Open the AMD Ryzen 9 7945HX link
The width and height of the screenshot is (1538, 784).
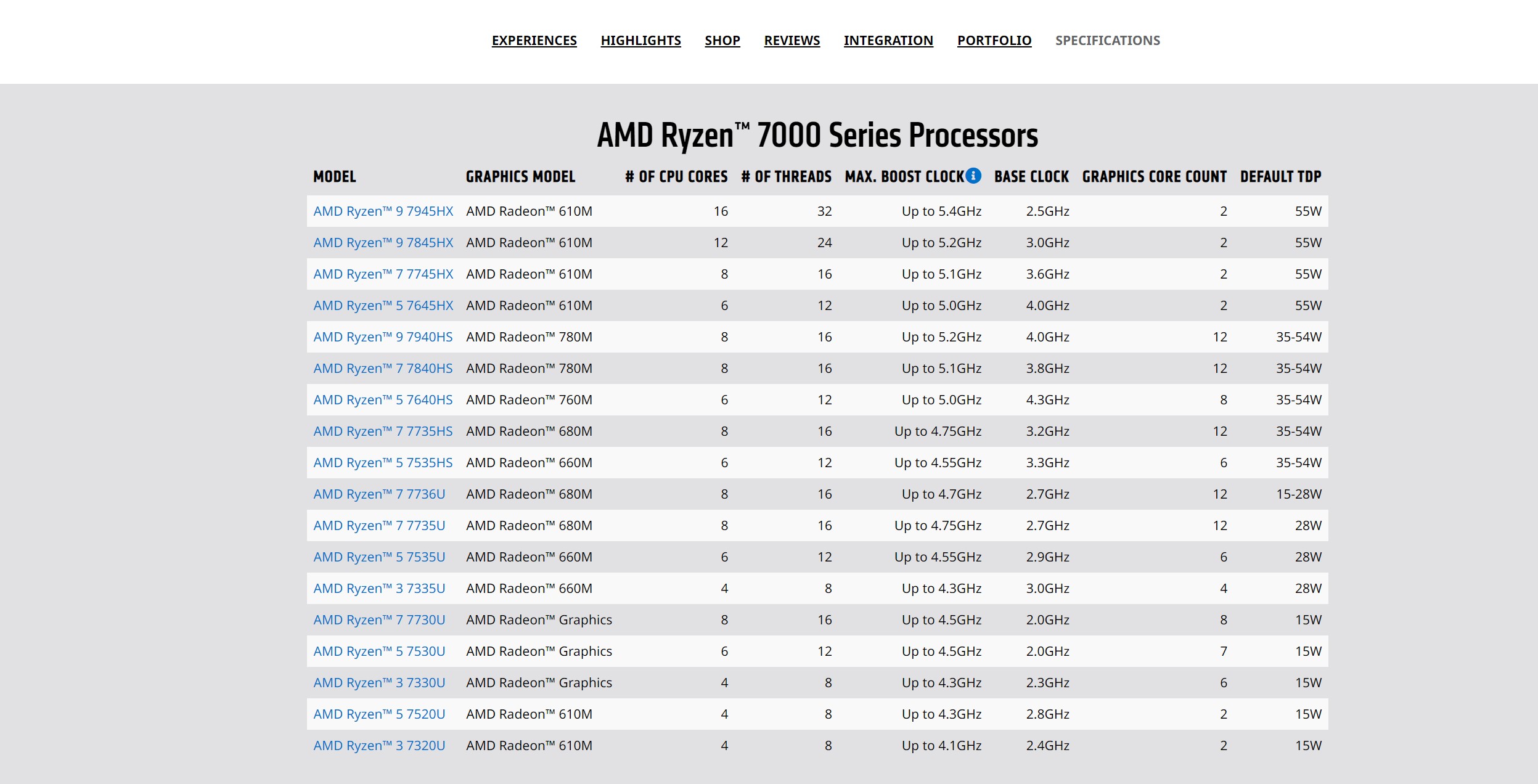coord(383,211)
